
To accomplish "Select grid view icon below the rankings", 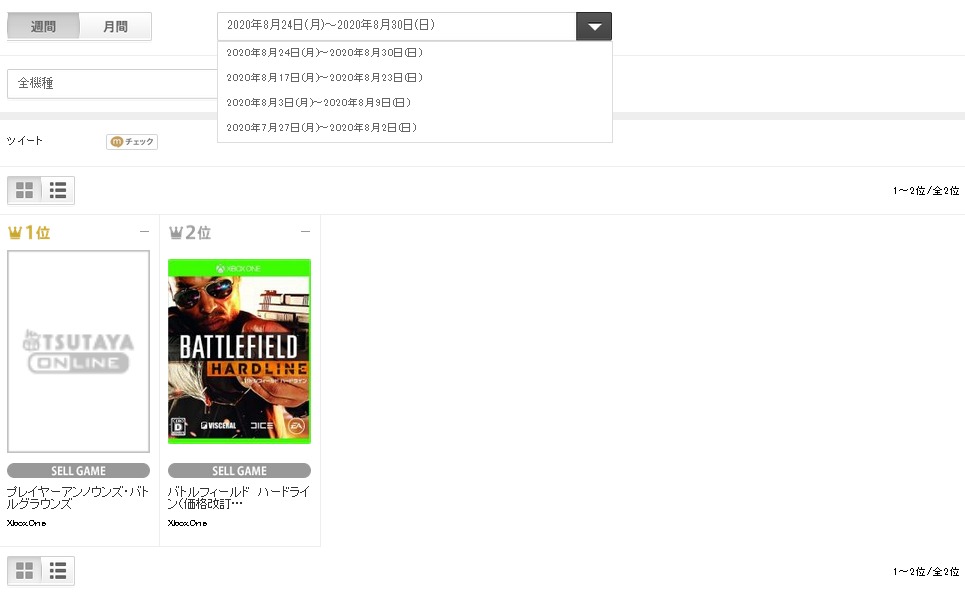I will tap(25, 571).
